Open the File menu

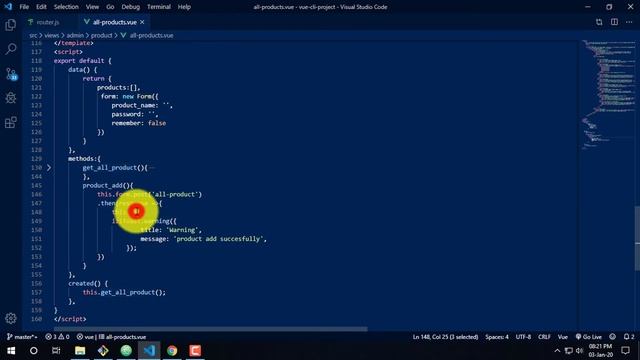24,7
